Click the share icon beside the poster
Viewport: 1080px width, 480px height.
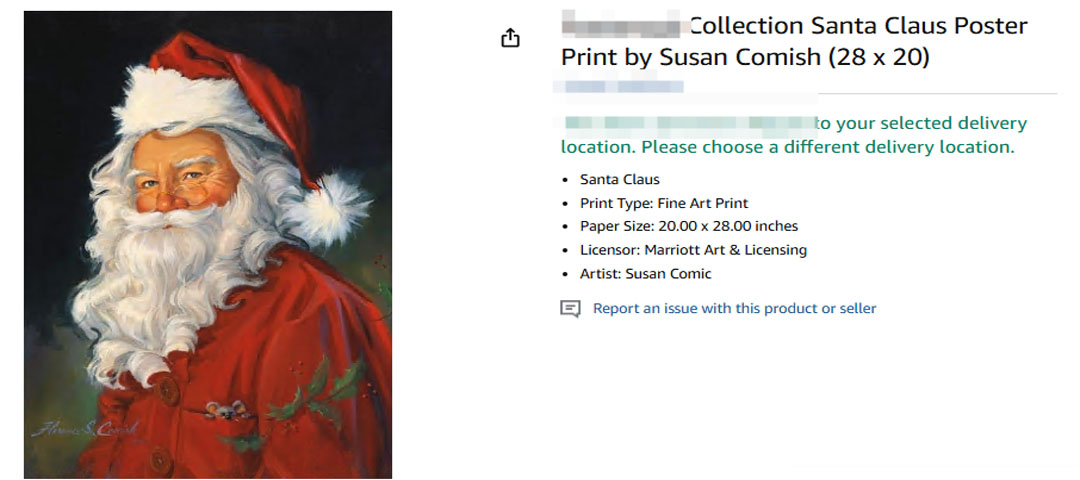coord(510,38)
